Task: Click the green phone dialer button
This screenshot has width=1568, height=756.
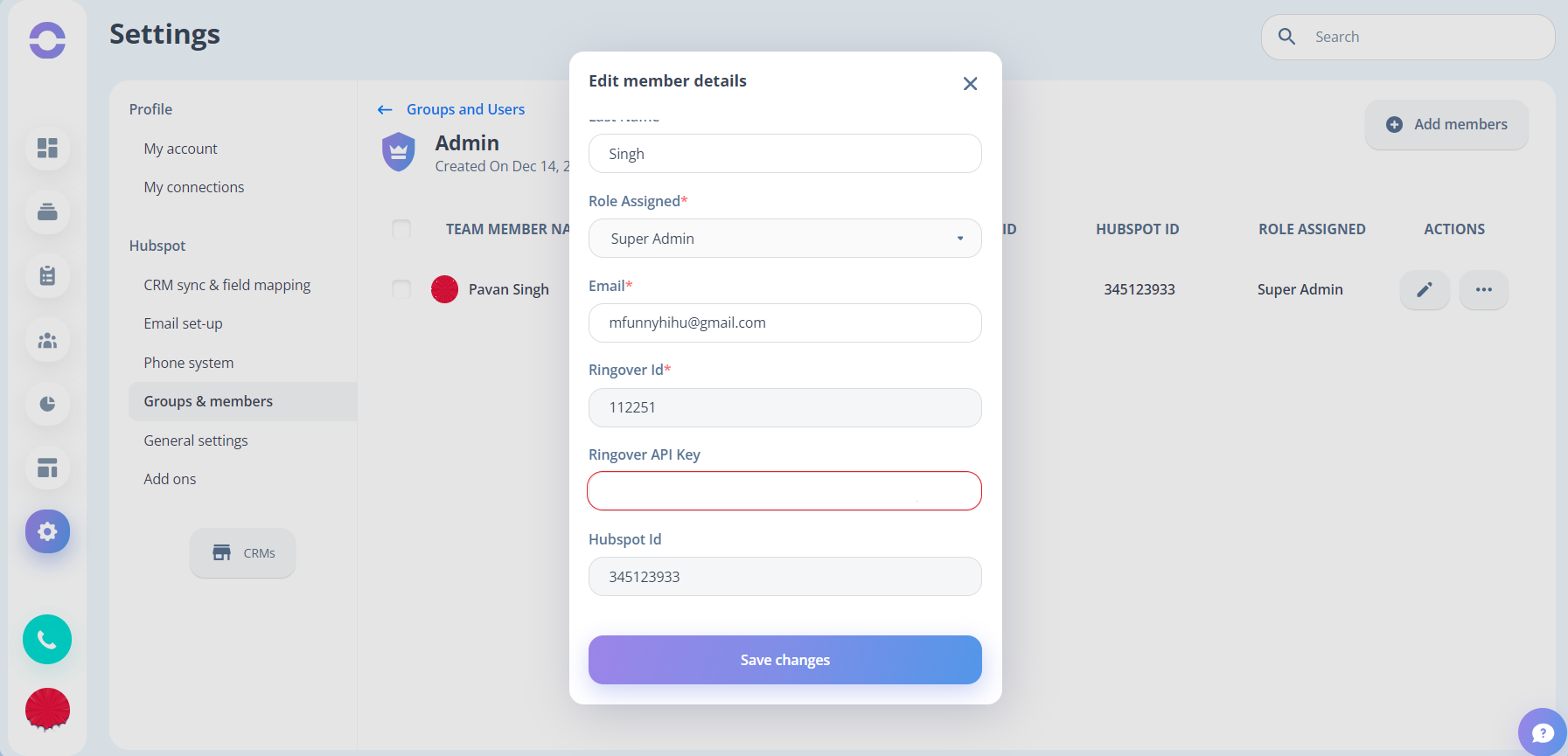Action: 47,640
